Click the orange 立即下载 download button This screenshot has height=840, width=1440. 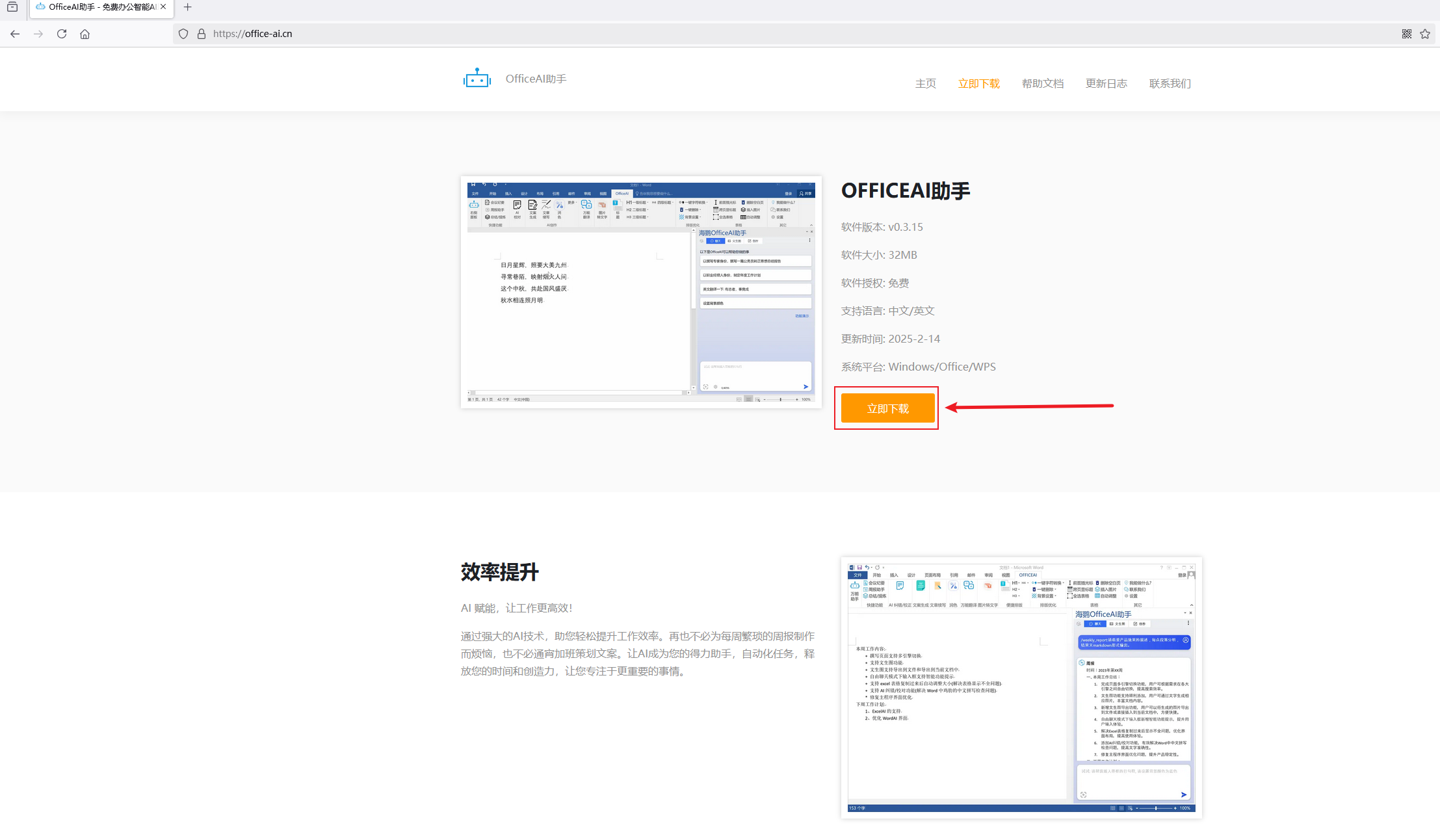click(x=887, y=408)
